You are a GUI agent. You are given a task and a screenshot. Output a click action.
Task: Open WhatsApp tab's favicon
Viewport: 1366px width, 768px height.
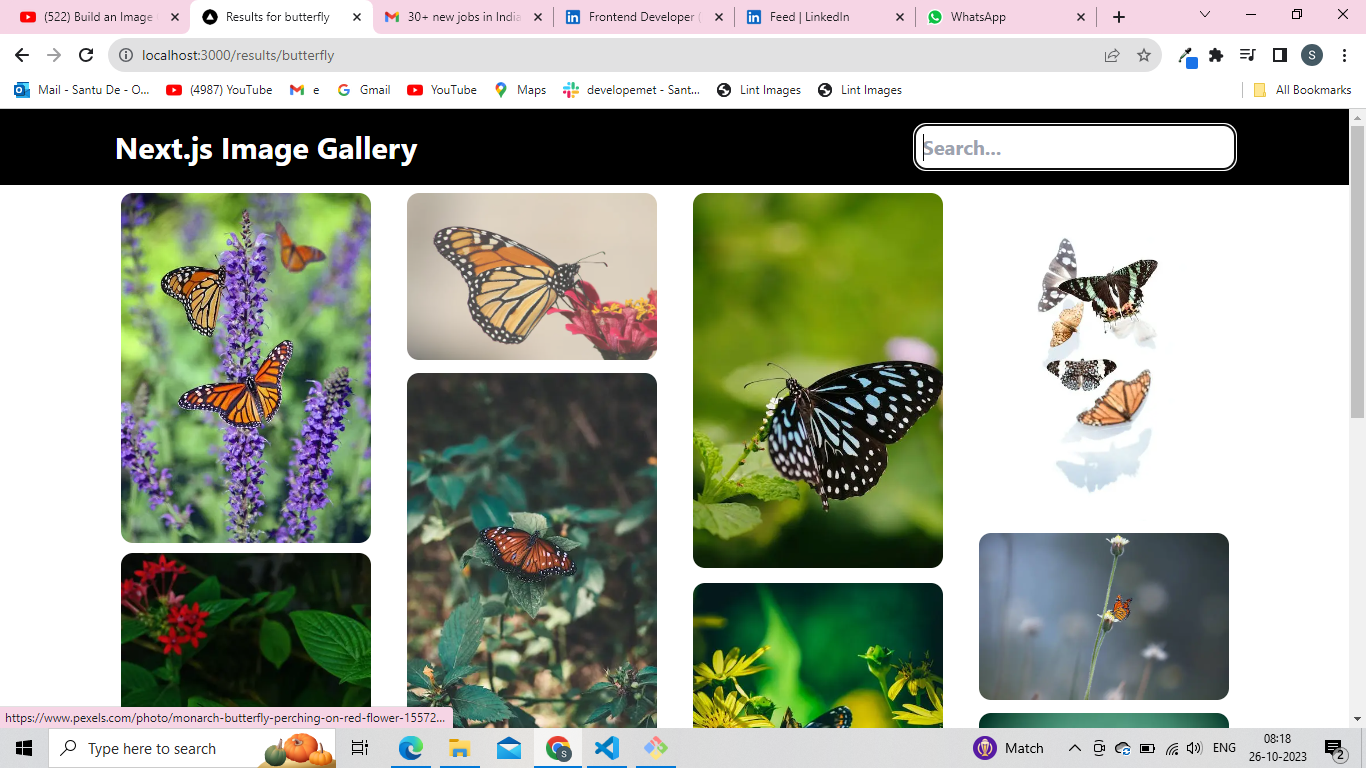pyautogui.click(x=935, y=17)
